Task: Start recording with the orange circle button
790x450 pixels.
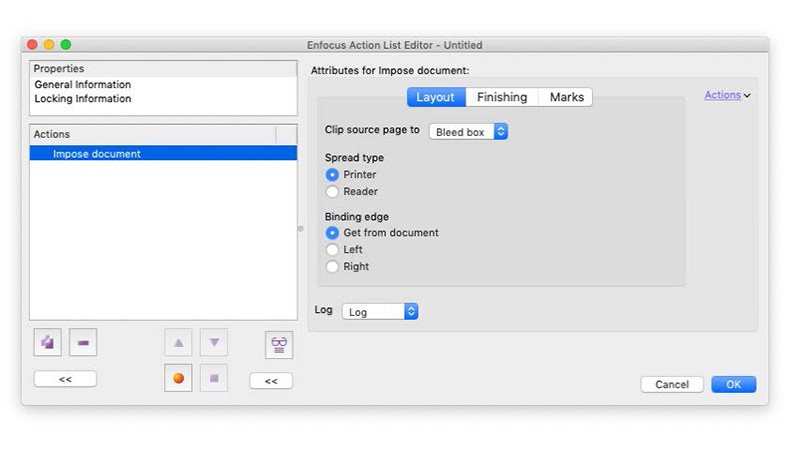Action: point(178,378)
